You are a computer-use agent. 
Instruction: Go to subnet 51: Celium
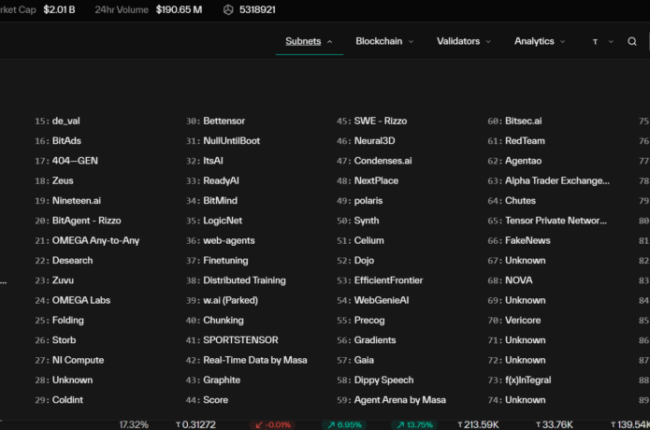click(360, 240)
